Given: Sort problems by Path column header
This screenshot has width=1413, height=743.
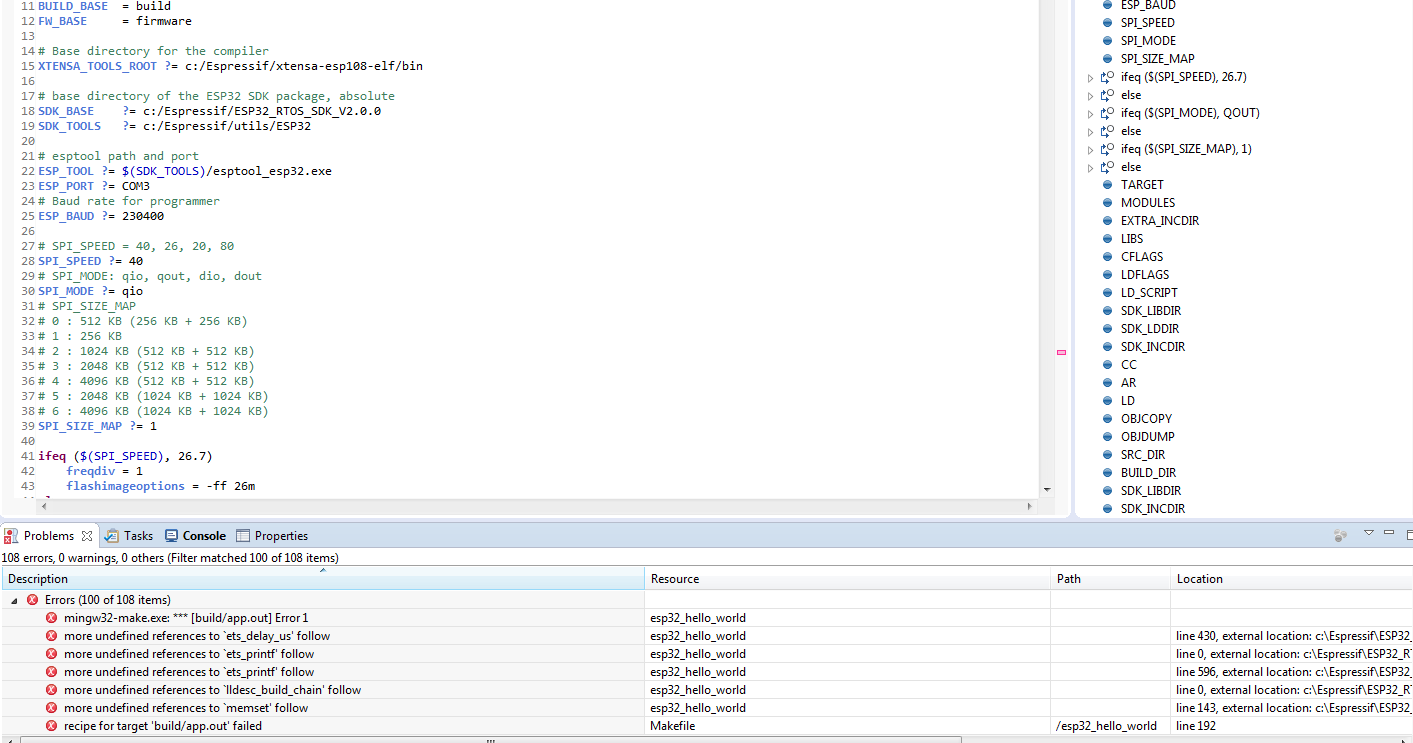Looking at the screenshot, I should pos(1111,579).
